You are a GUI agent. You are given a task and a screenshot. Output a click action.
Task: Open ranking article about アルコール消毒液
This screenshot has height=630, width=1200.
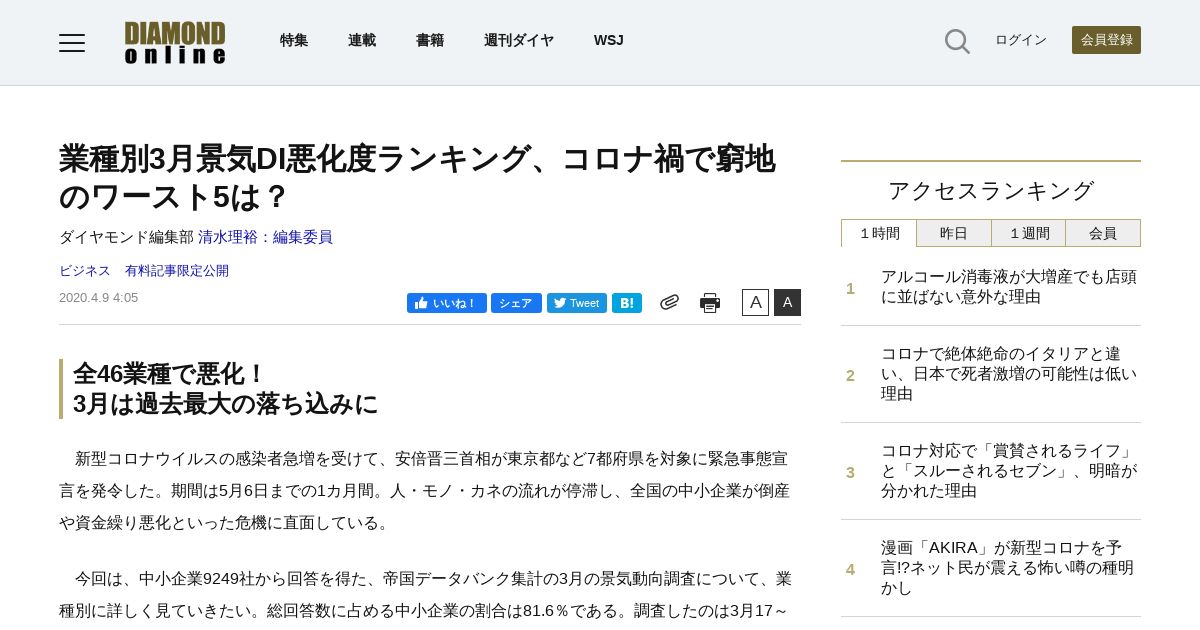click(x=1009, y=287)
